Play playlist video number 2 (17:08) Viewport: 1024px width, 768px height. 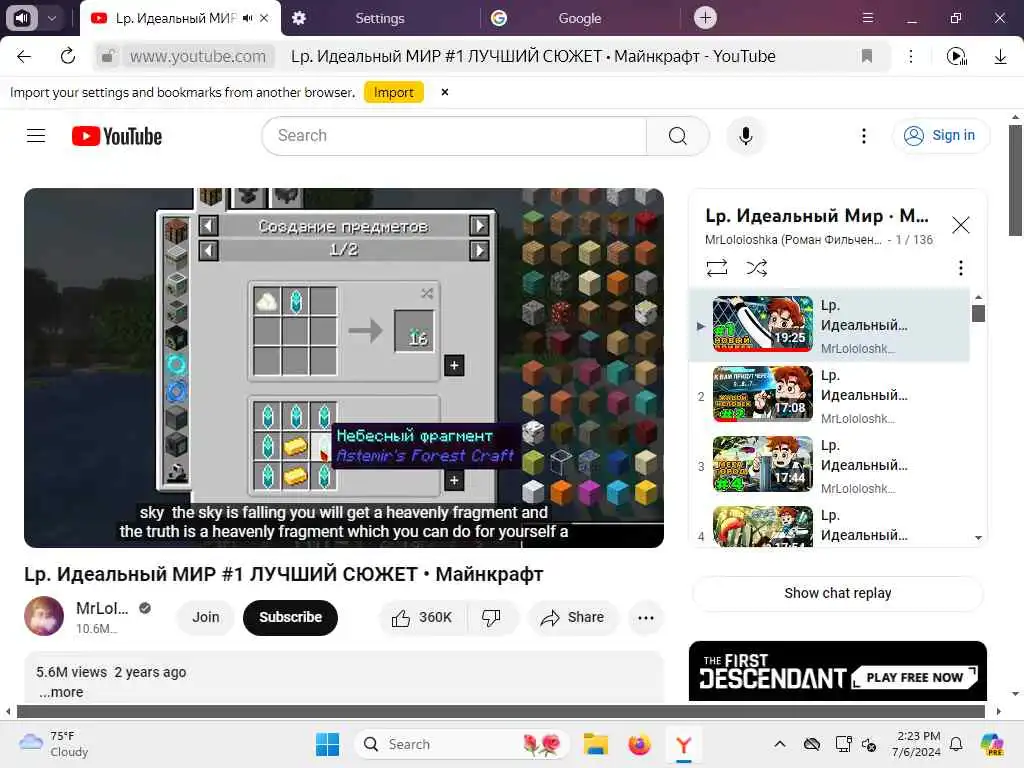point(829,395)
